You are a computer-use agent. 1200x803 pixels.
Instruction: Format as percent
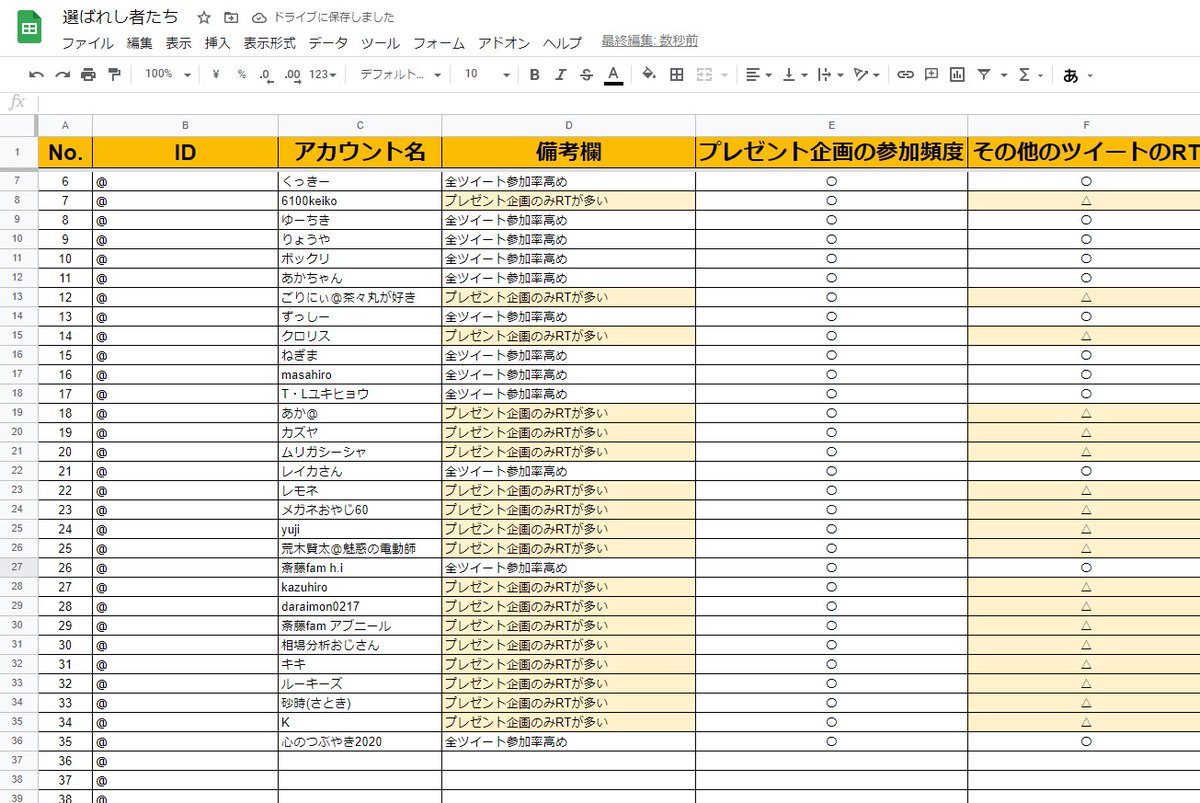pyautogui.click(x=242, y=74)
